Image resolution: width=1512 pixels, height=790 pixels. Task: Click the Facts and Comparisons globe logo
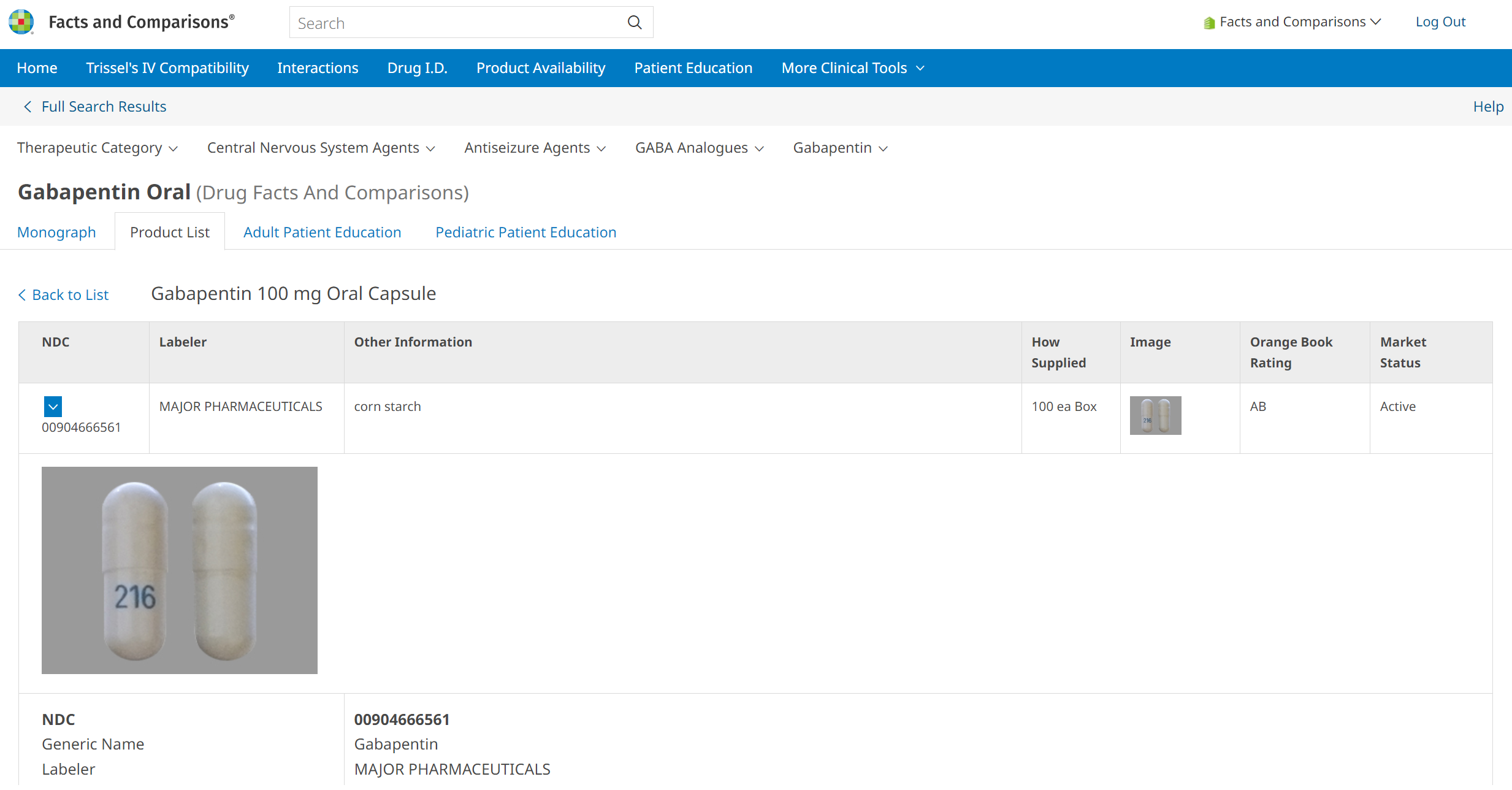click(x=21, y=21)
